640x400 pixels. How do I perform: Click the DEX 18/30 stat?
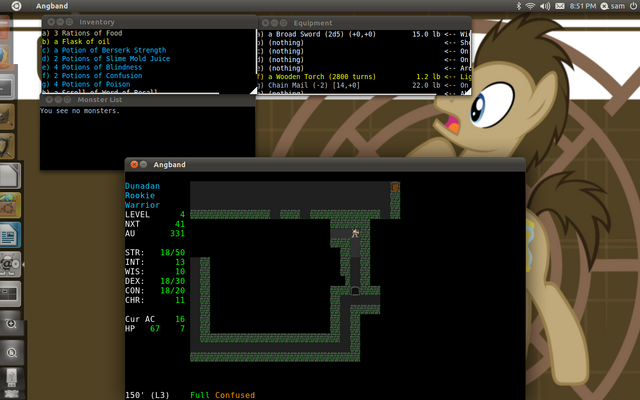[155, 281]
